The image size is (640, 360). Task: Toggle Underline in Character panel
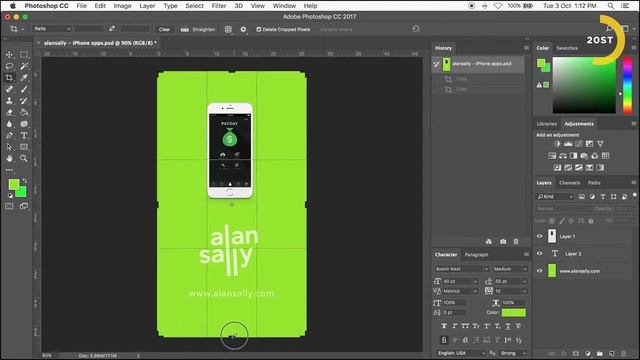coord(508,326)
